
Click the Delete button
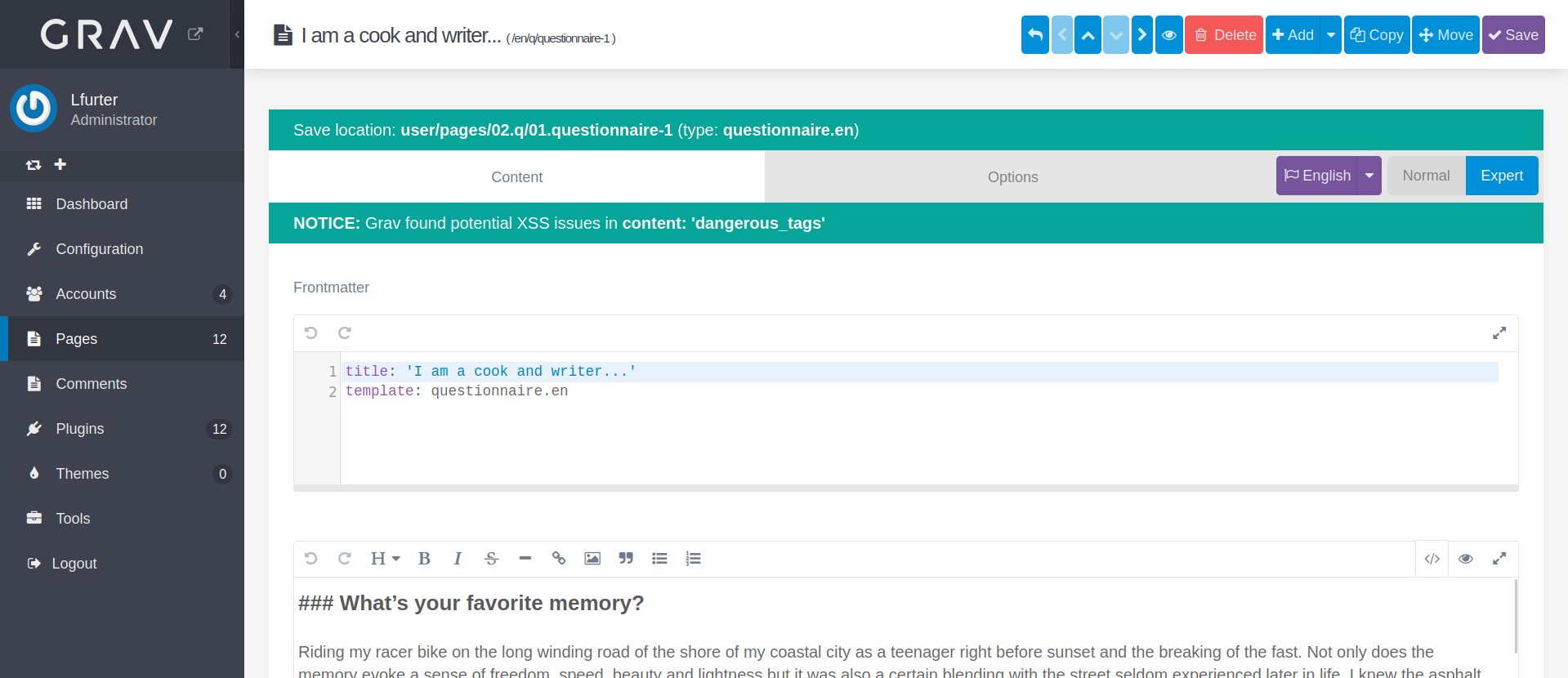[x=1224, y=35]
